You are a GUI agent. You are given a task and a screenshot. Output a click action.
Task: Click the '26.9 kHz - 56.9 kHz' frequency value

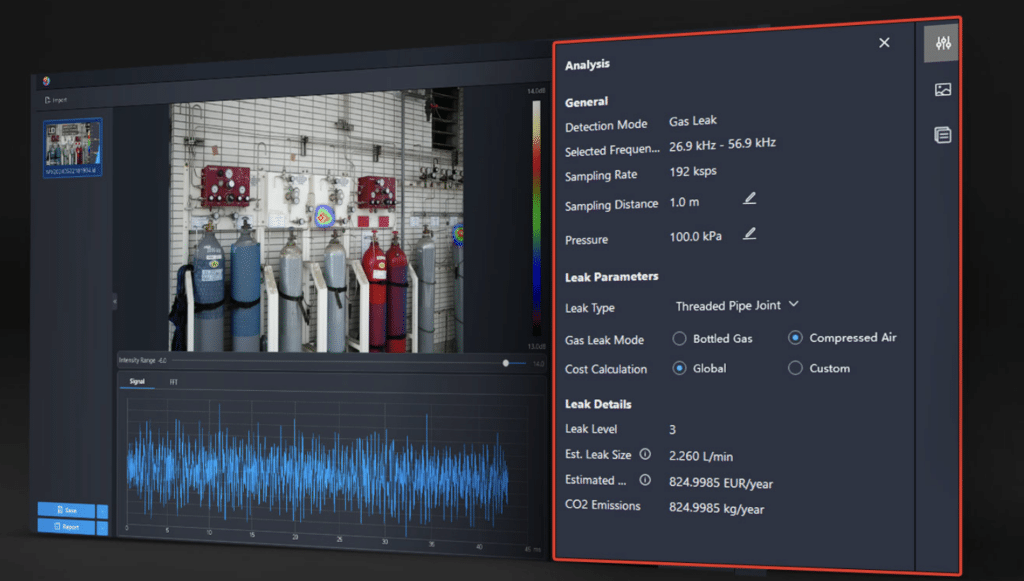coord(722,144)
